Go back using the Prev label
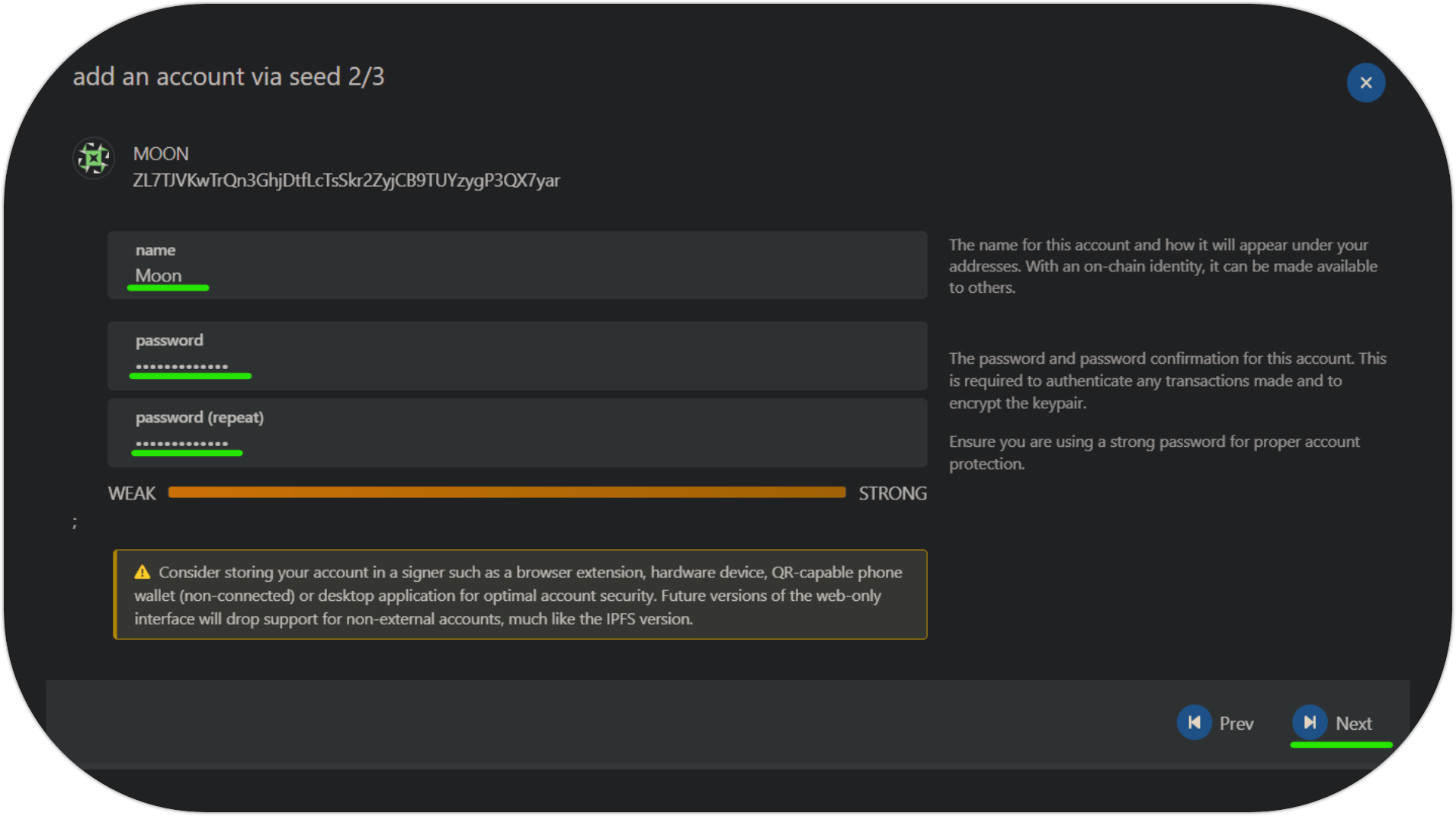This screenshot has width=1456, height=816. click(1236, 724)
